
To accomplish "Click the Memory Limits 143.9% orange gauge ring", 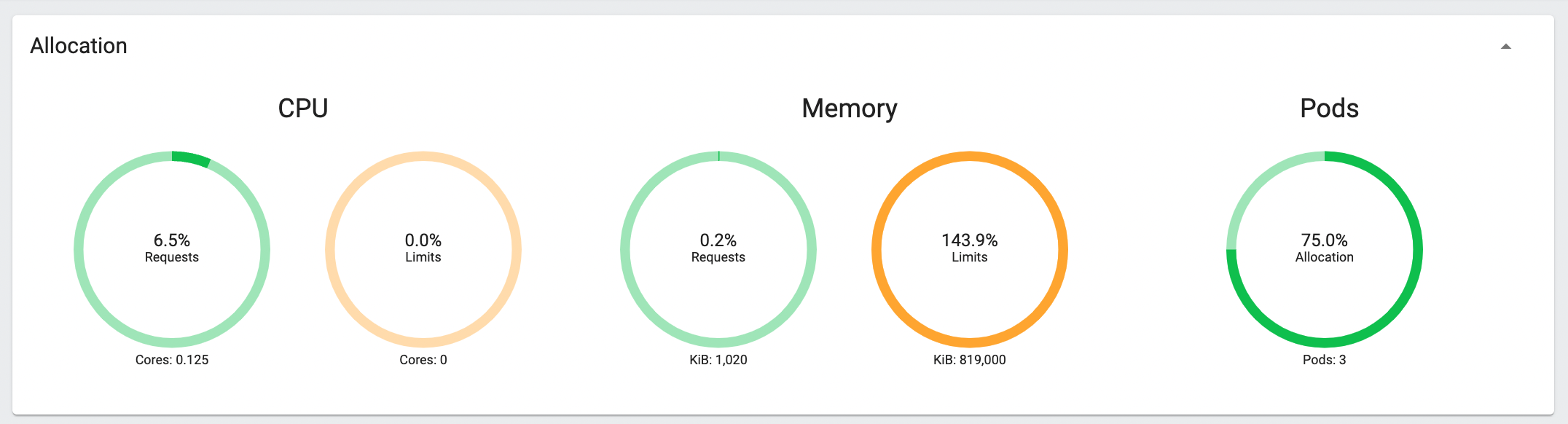I will (970, 249).
